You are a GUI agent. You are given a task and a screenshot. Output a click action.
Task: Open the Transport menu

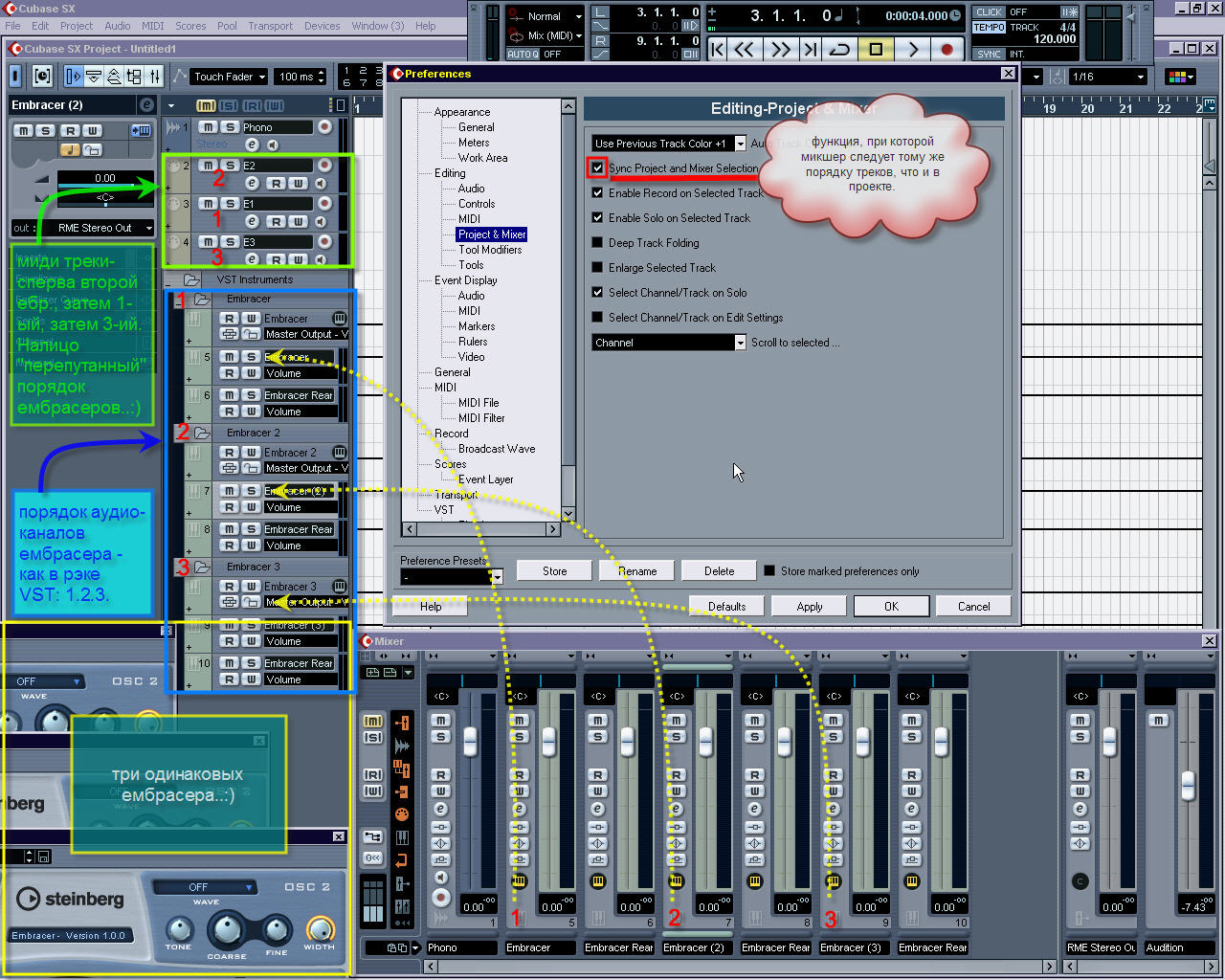(271, 26)
